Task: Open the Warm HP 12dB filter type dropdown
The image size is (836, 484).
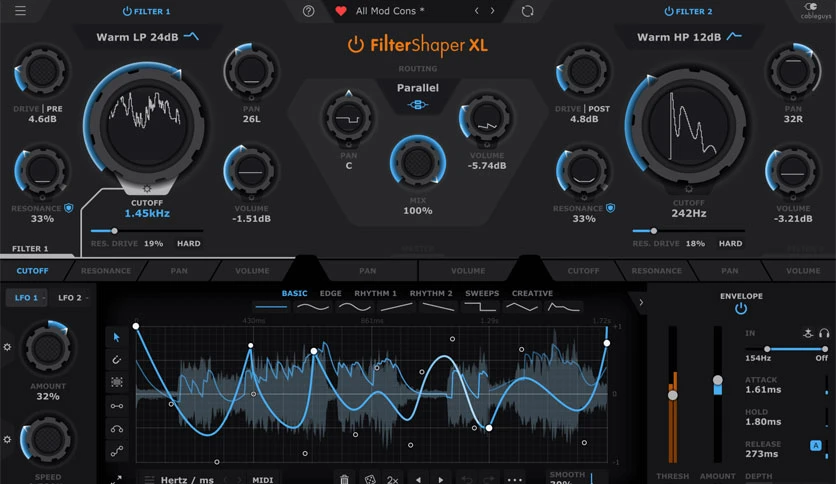Action: [x=689, y=37]
